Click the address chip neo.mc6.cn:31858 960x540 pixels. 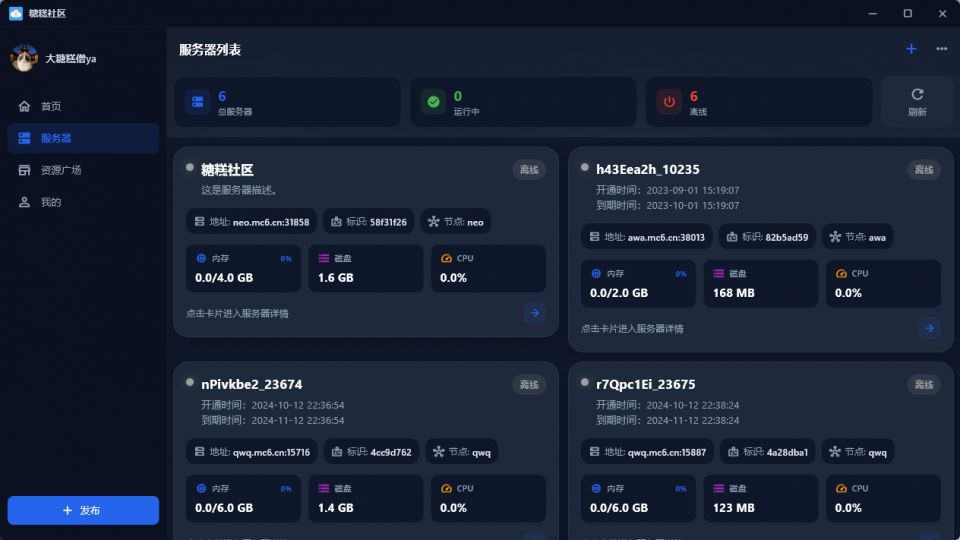click(x=252, y=222)
